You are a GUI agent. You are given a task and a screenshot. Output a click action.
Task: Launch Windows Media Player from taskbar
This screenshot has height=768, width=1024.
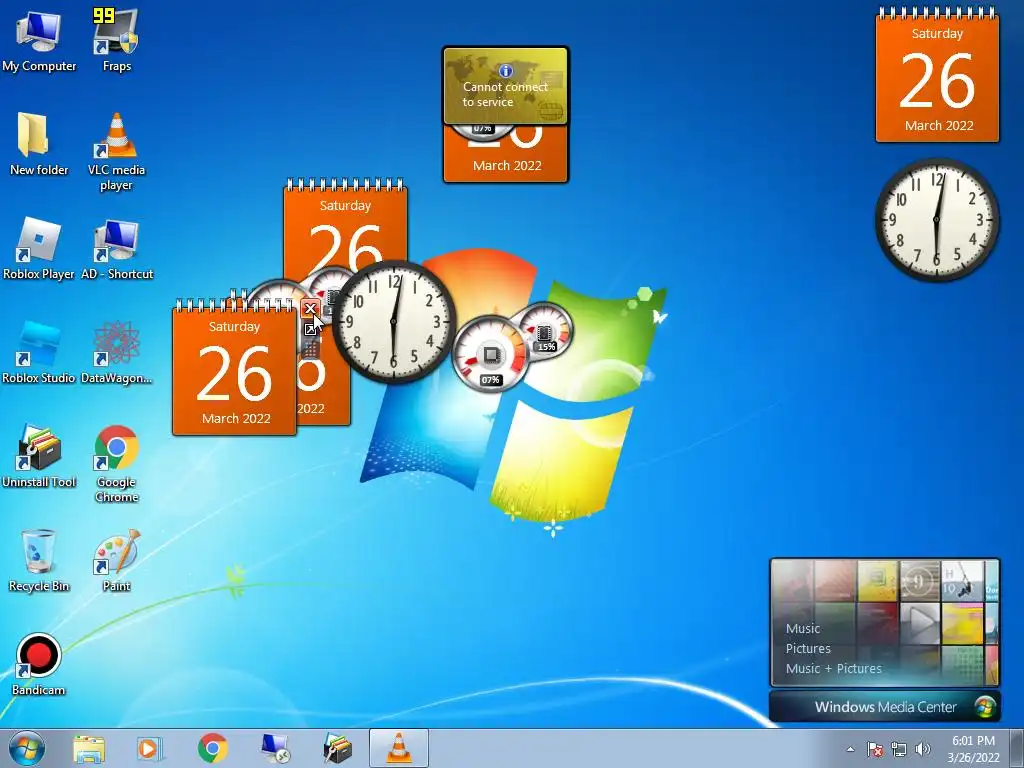(x=150, y=748)
